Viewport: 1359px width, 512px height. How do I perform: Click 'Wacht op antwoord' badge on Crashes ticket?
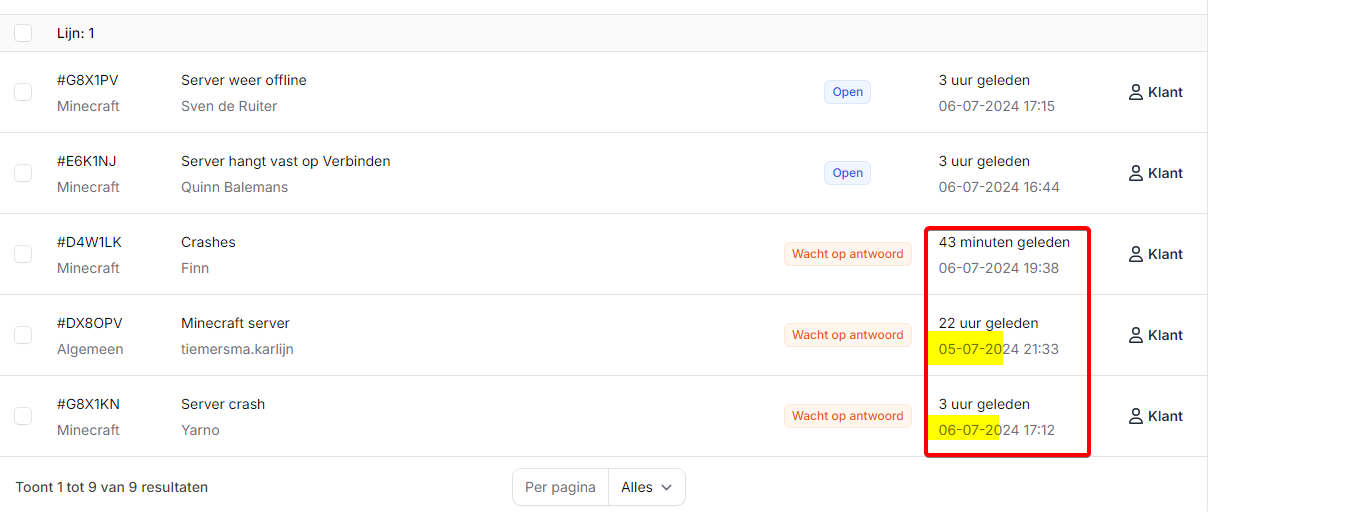coord(847,254)
